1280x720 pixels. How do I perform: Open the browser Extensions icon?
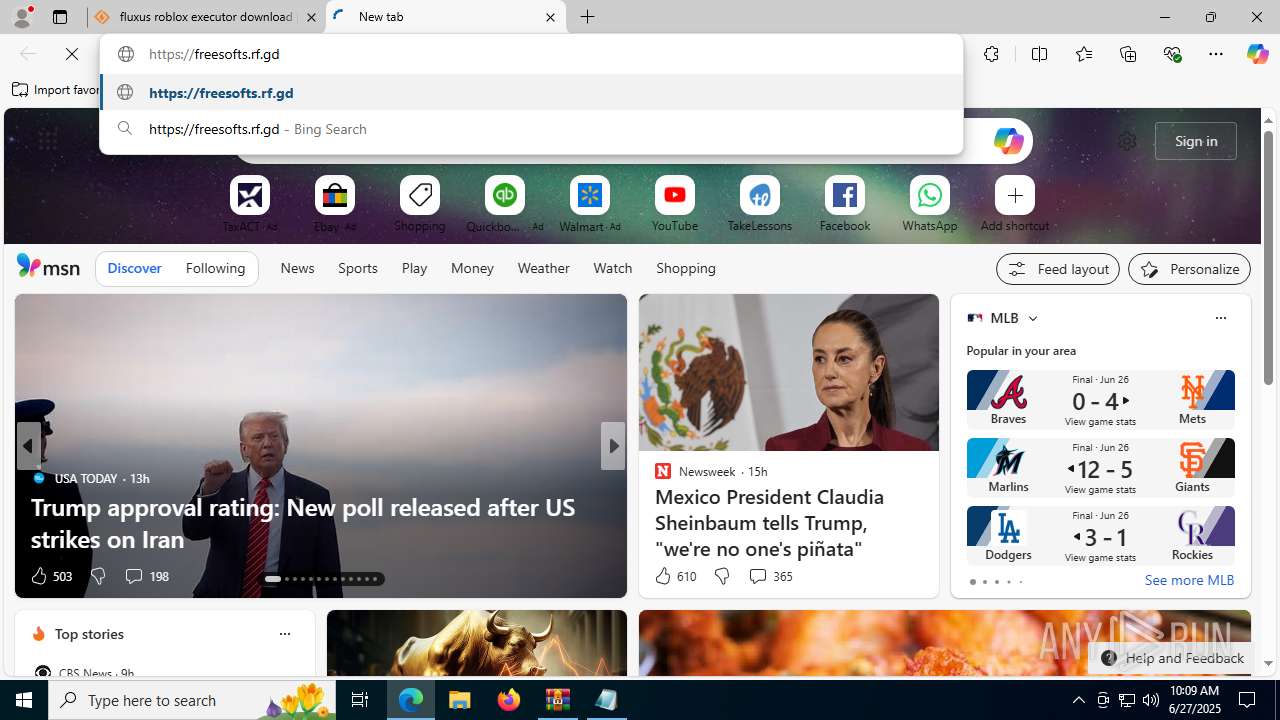pyautogui.click(x=991, y=54)
